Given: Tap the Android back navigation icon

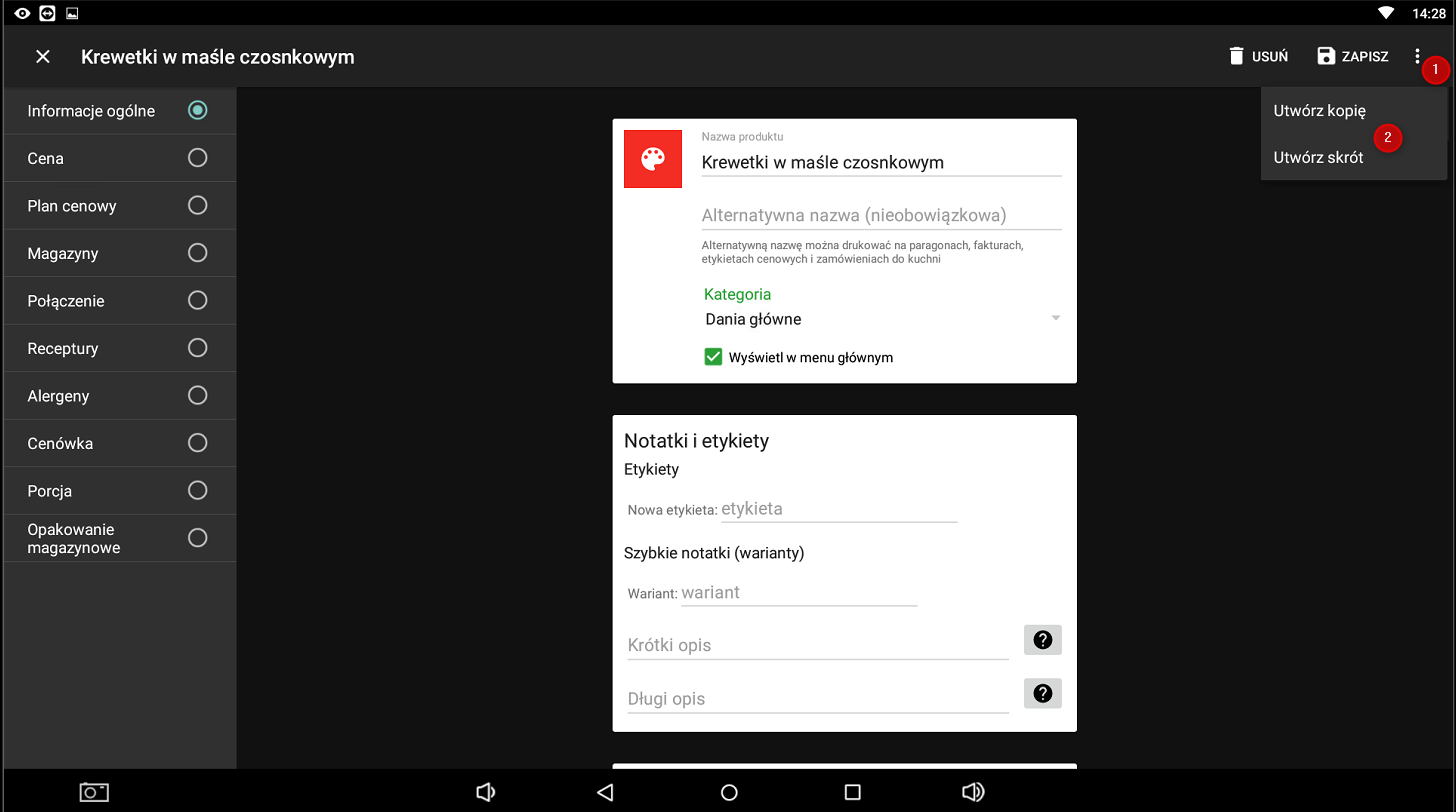Looking at the screenshot, I should [x=604, y=792].
